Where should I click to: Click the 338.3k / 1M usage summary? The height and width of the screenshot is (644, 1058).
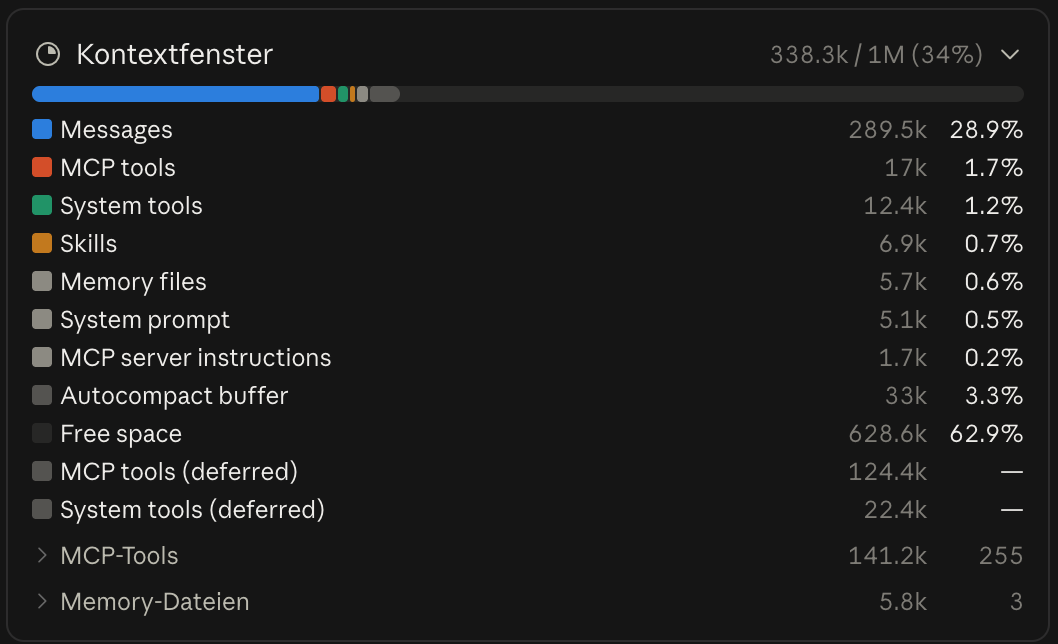[876, 55]
